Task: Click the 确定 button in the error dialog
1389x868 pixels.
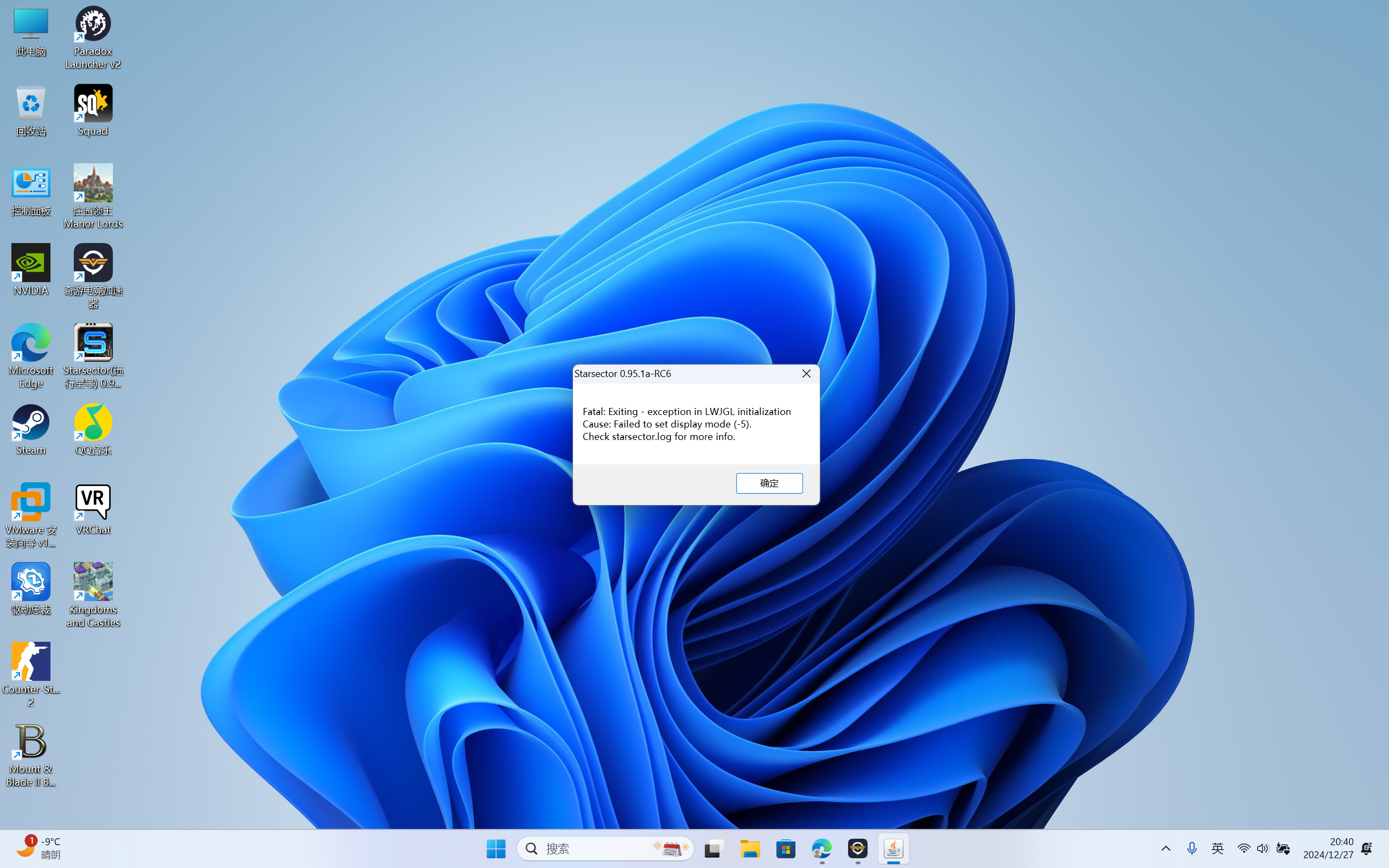Action: click(x=769, y=483)
